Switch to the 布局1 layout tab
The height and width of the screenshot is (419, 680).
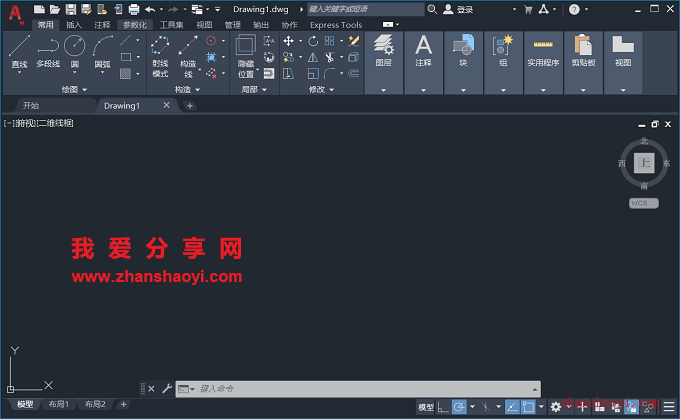tap(59, 404)
